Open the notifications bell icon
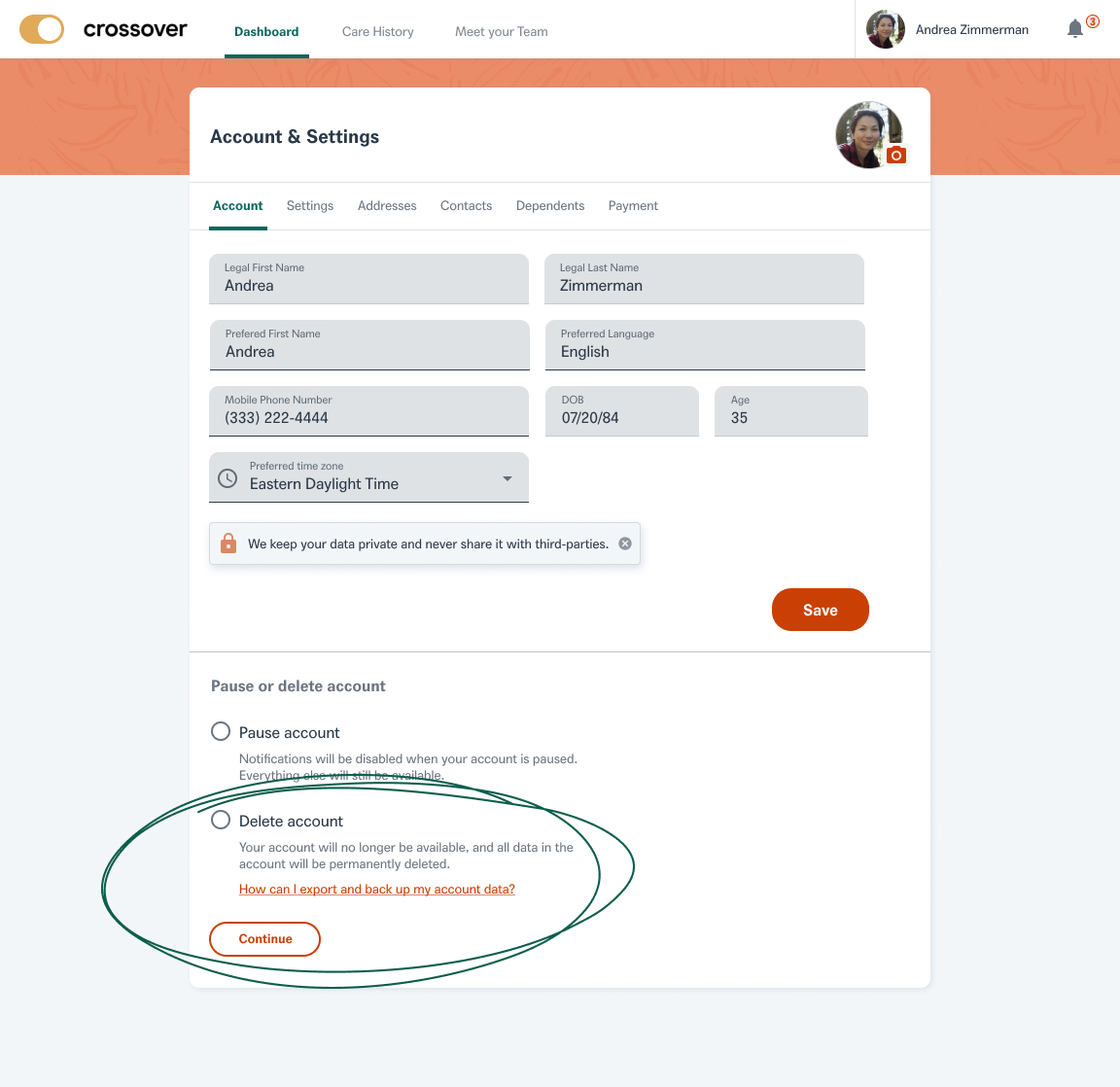1120x1087 pixels. (1074, 28)
